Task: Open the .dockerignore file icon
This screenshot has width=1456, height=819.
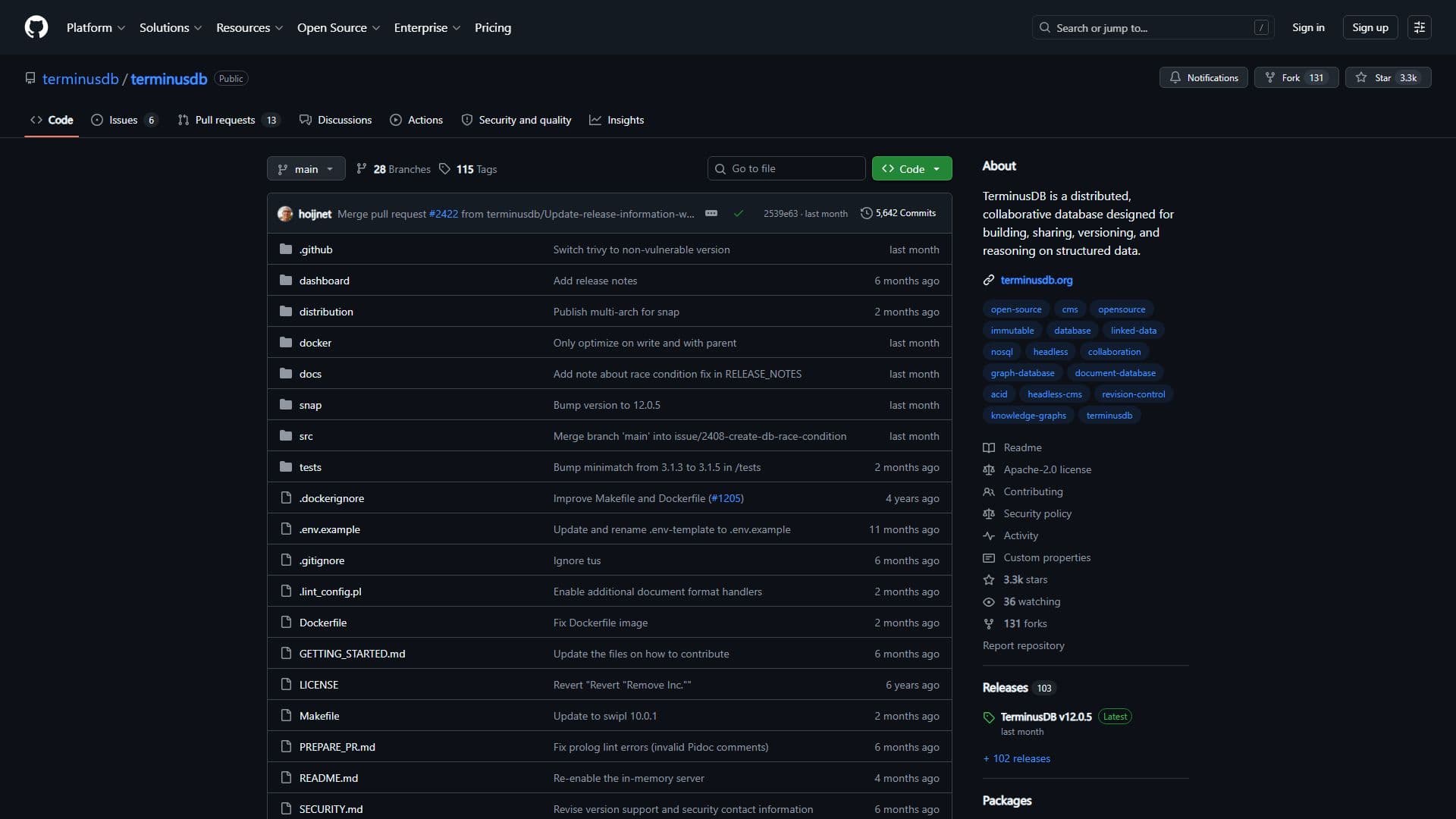Action: point(286,498)
